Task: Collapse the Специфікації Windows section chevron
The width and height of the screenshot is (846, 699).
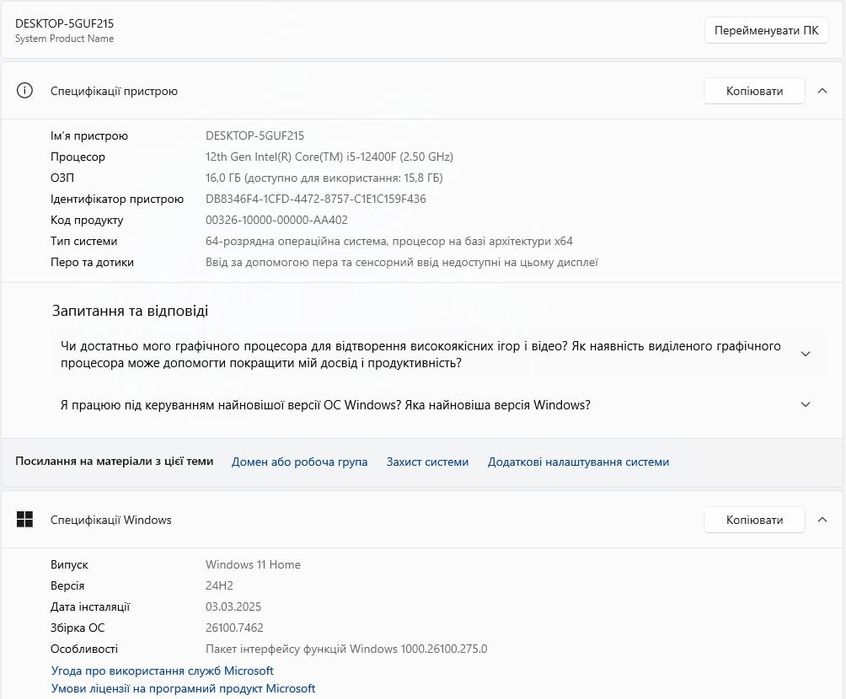Action: [x=822, y=520]
